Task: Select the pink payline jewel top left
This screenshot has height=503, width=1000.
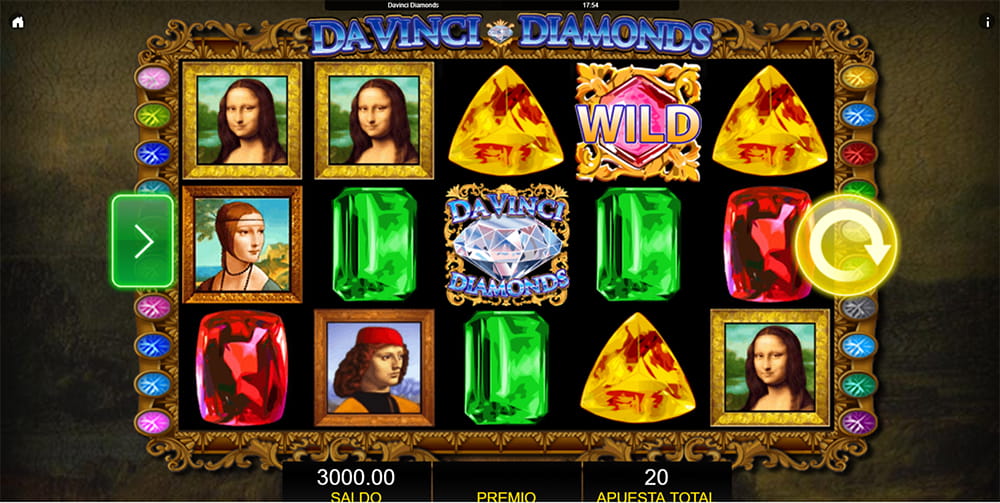Action: point(154,78)
